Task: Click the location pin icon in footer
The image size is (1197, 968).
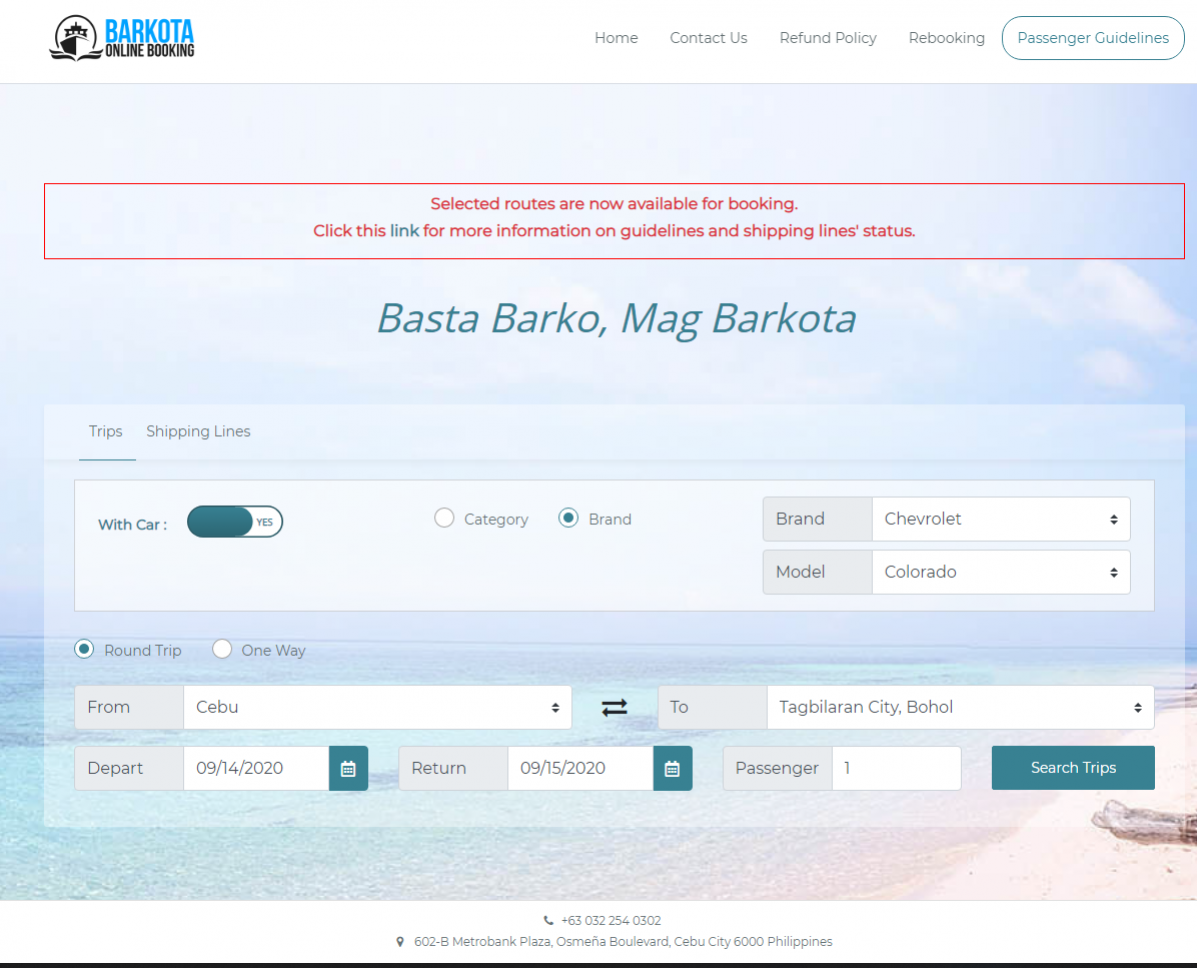Action: coord(400,941)
